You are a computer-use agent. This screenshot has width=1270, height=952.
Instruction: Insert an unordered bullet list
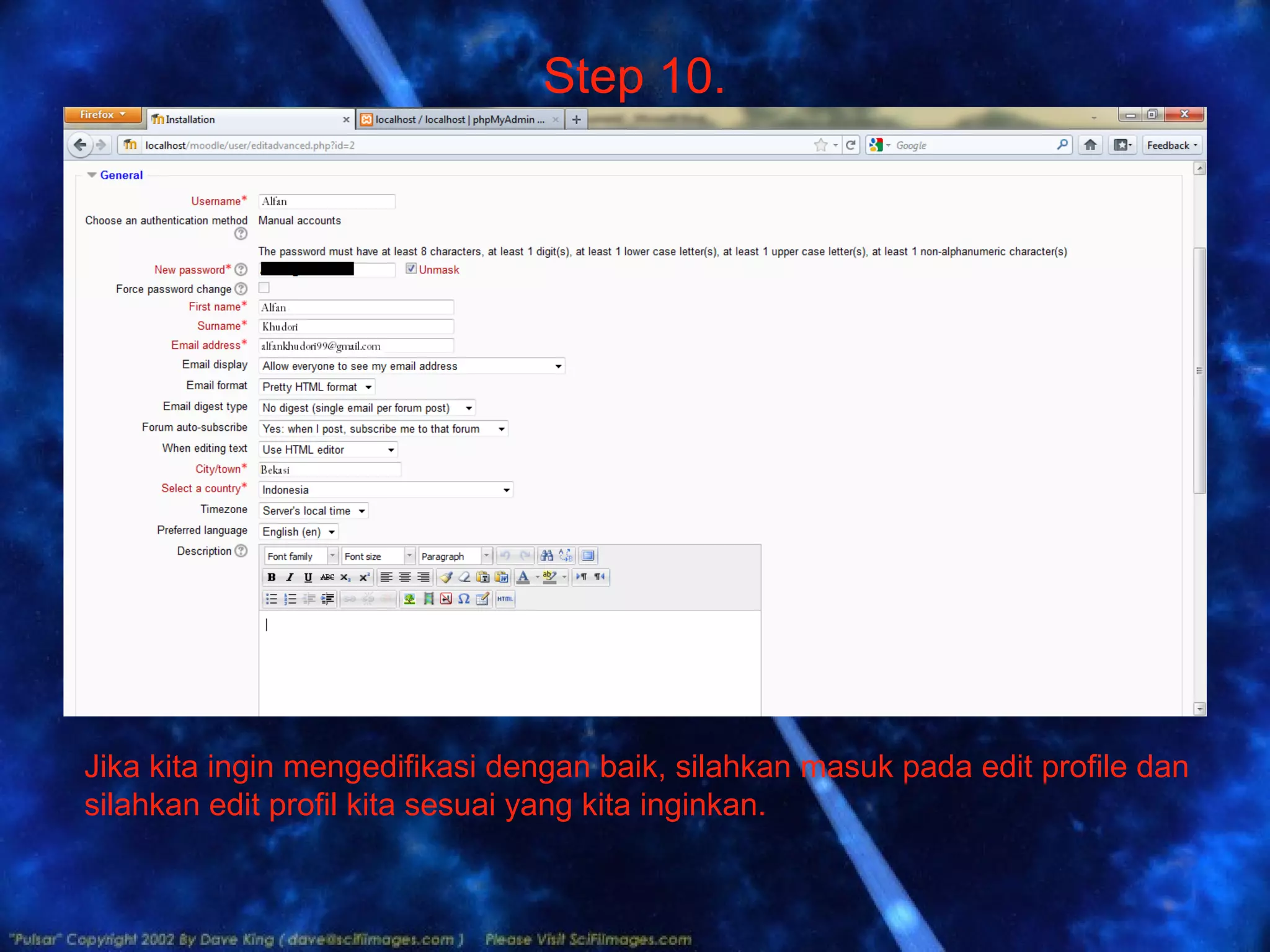pyautogui.click(x=271, y=599)
